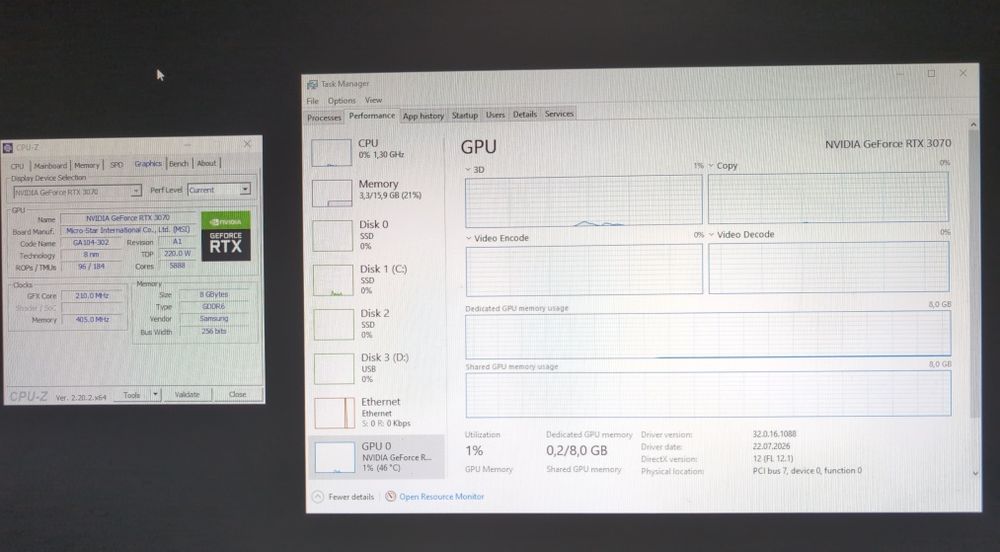Click the GA104-302 code name field
The height and width of the screenshot is (552, 1000).
coord(91,243)
